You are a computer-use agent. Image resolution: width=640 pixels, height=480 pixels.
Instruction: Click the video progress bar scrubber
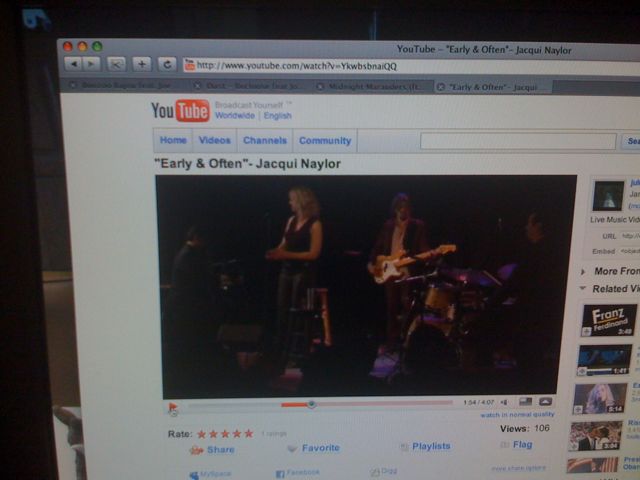pyautogui.click(x=312, y=404)
